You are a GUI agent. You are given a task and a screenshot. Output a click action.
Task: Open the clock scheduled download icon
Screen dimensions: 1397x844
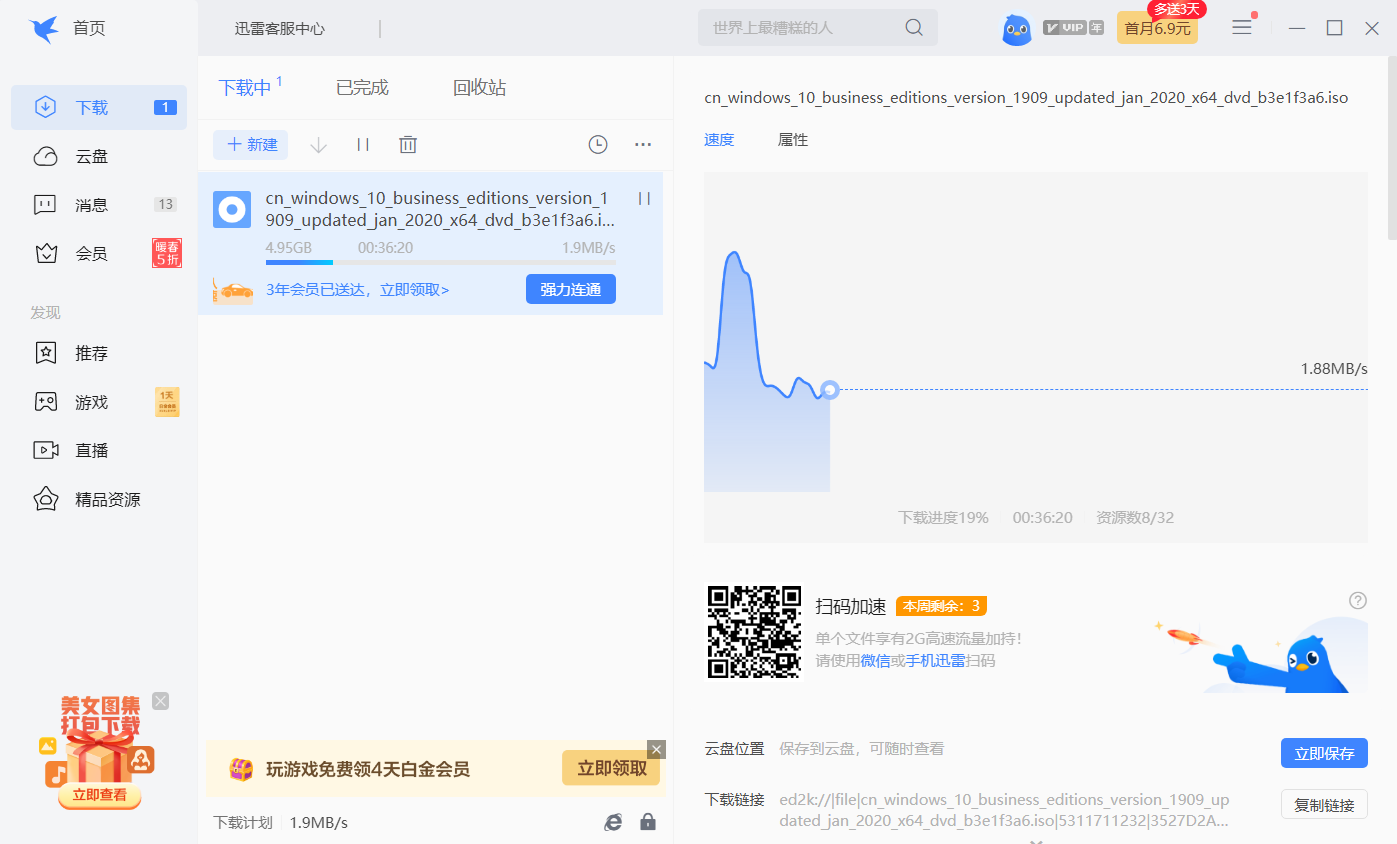[x=598, y=145]
